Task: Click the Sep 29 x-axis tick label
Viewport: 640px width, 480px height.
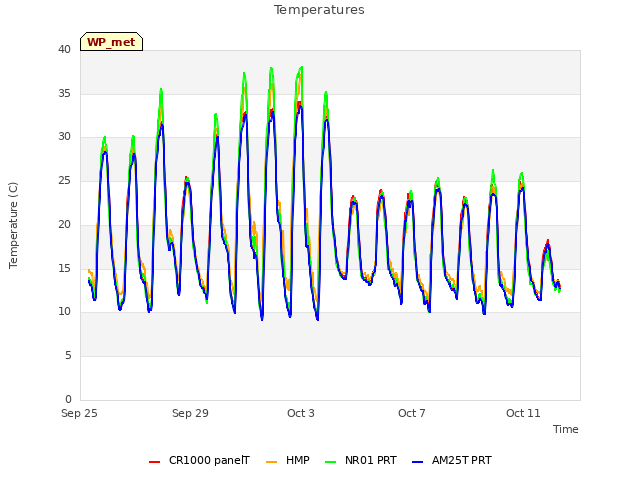Action: tap(190, 413)
